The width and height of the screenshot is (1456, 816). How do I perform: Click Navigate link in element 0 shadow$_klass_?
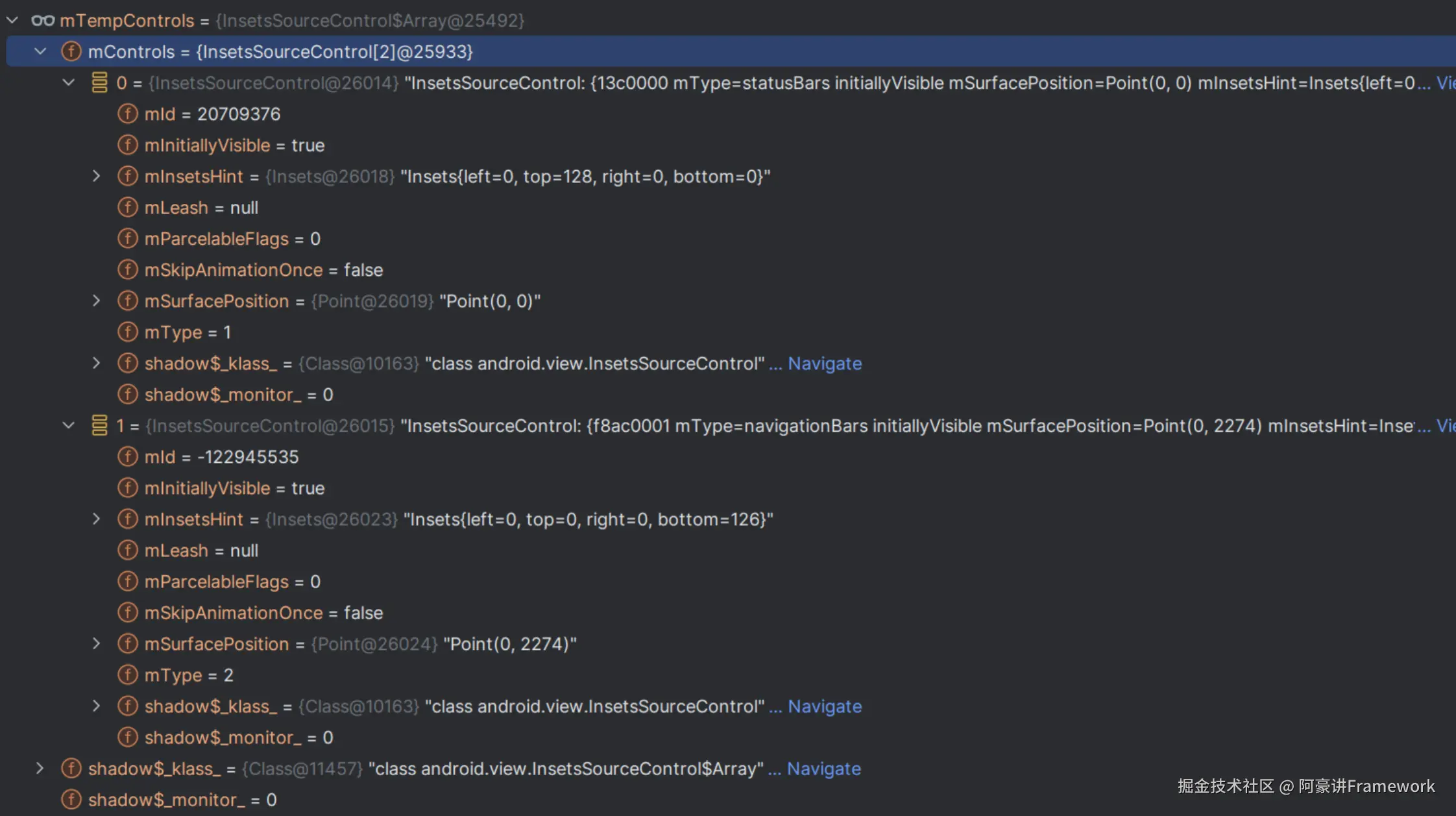pyautogui.click(x=824, y=363)
